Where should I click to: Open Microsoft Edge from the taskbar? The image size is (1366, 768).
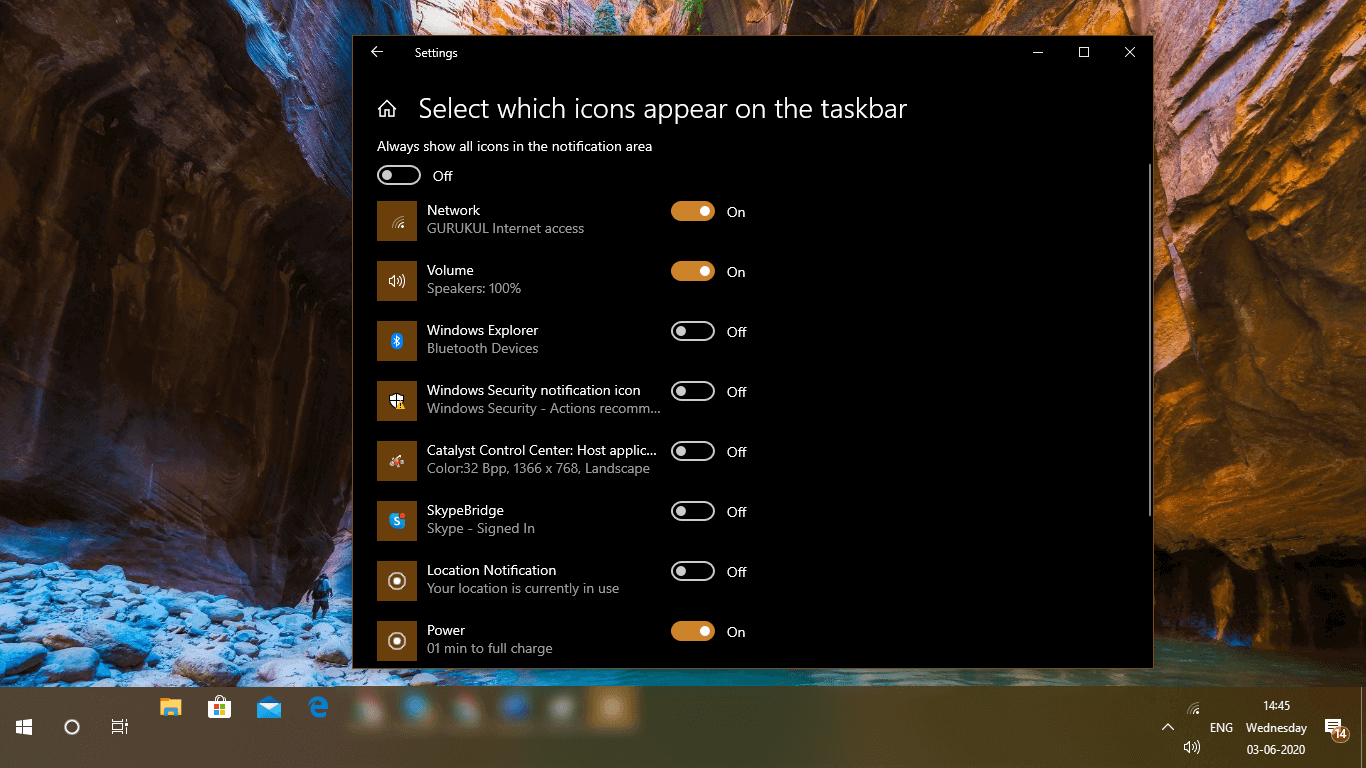pyautogui.click(x=317, y=707)
